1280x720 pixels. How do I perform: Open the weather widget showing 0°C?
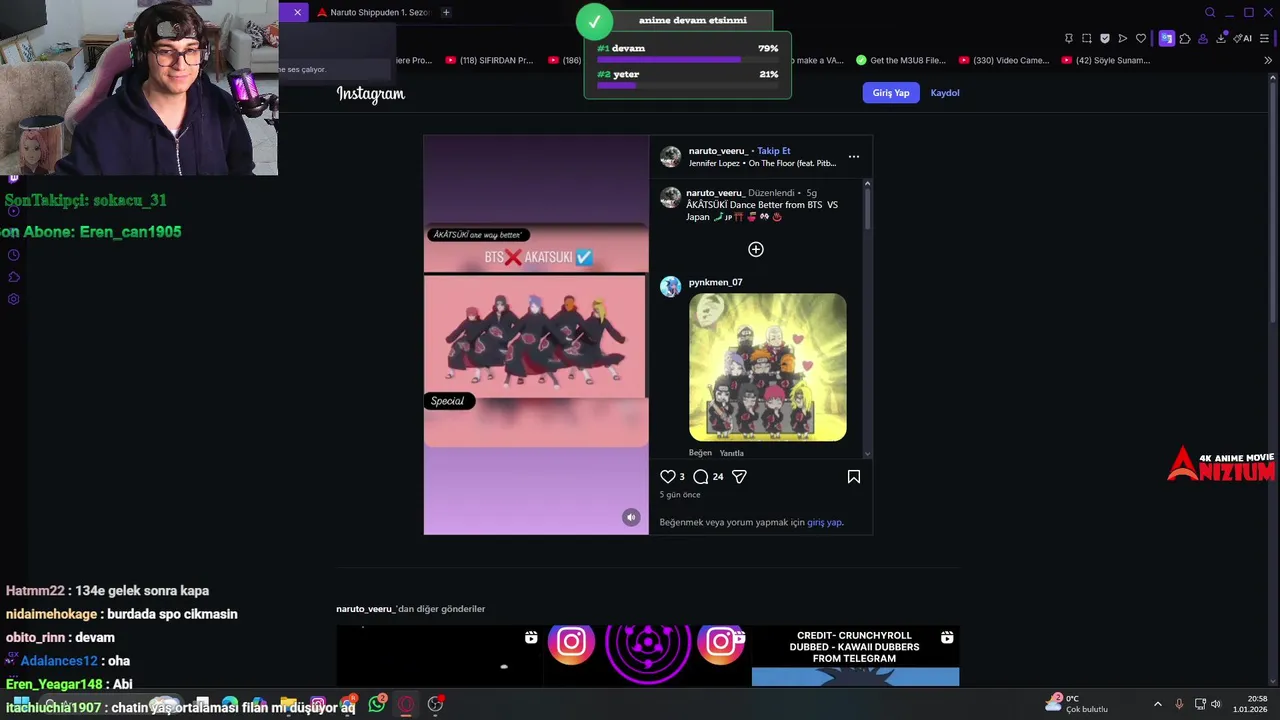[x=1076, y=704]
